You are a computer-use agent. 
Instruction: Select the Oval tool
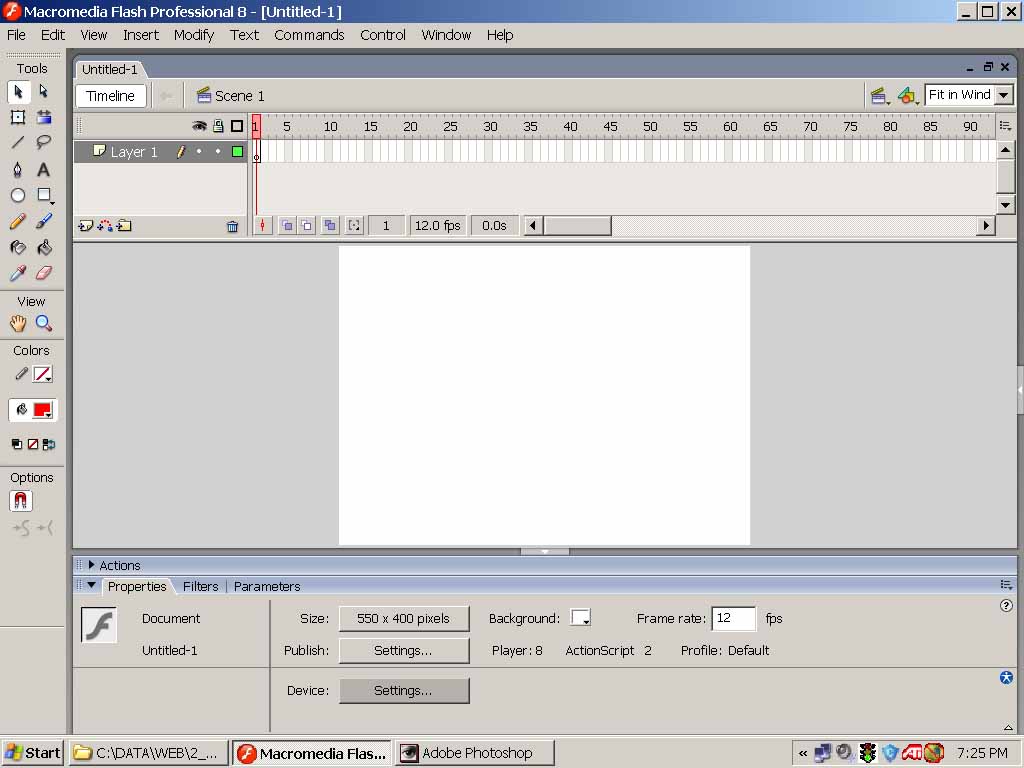point(18,195)
